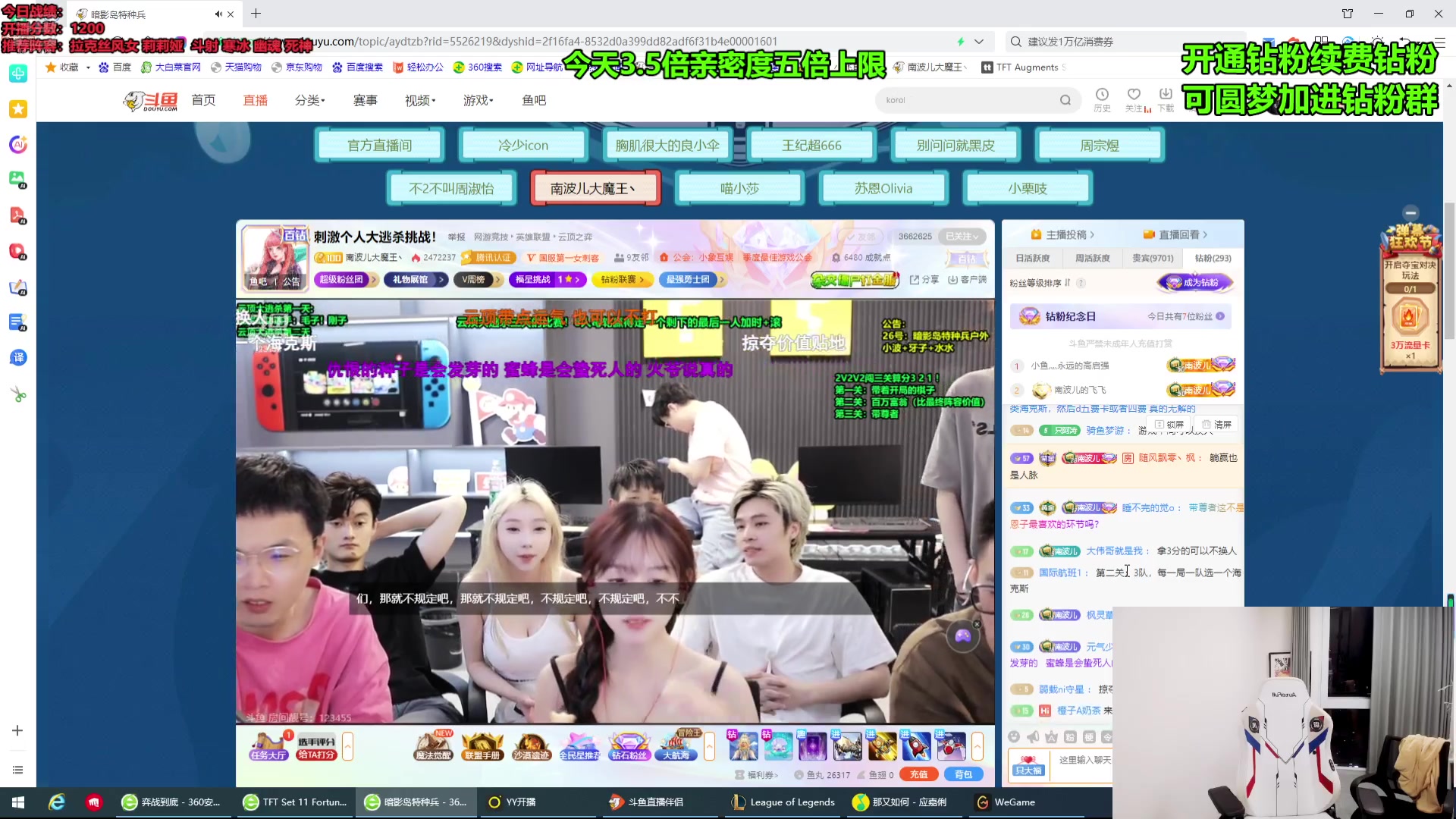Click the 充值 recharge button

(918, 774)
